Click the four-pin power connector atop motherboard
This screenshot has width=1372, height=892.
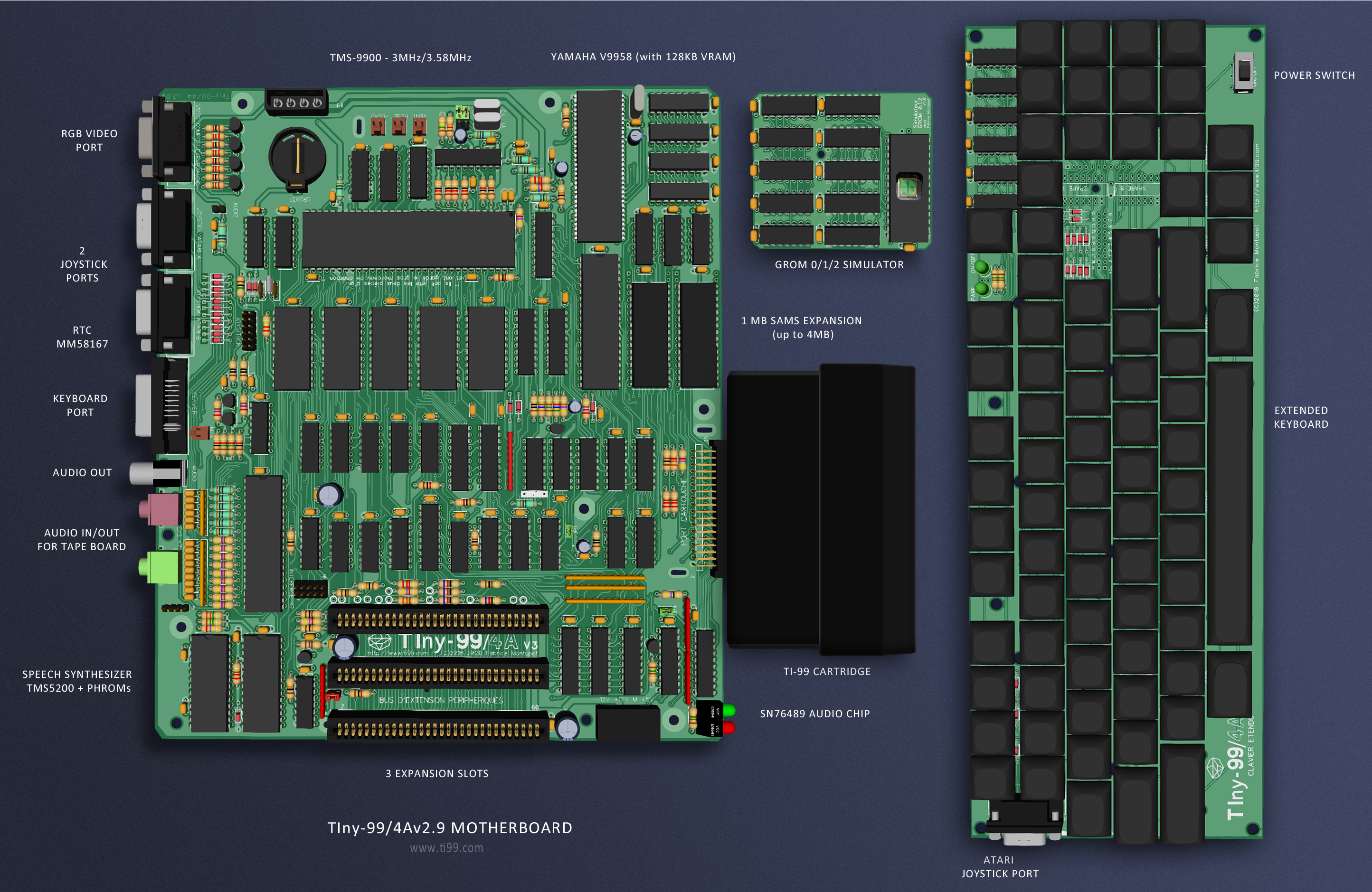coord(296,102)
